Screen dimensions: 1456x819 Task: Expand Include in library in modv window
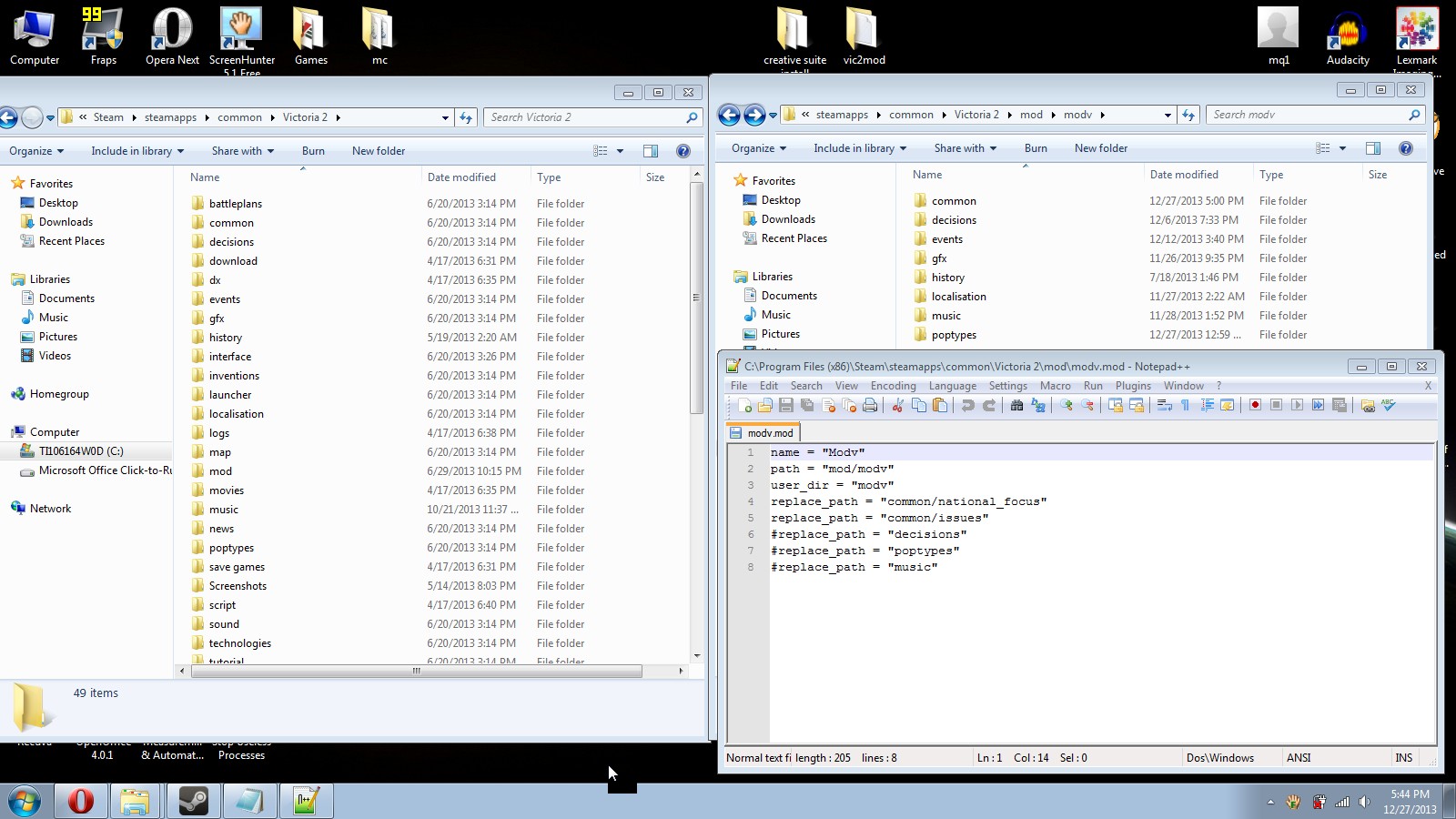coord(860,148)
